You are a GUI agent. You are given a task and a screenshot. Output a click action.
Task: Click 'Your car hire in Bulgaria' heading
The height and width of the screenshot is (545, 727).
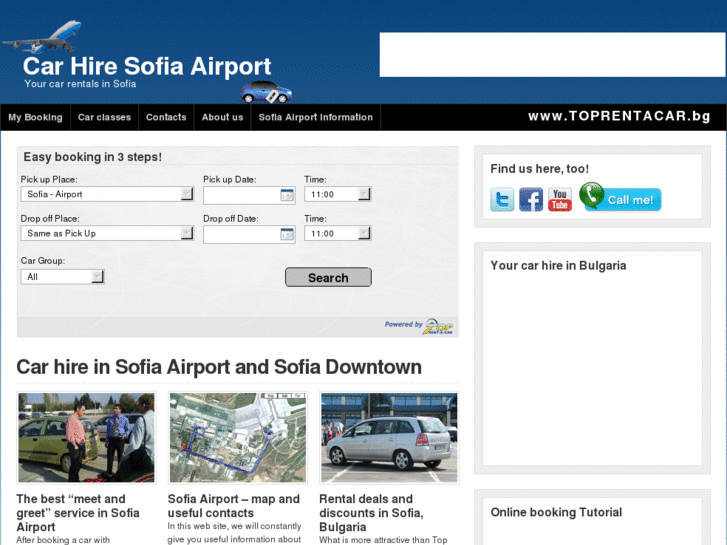pyautogui.click(x=558, y=265)
